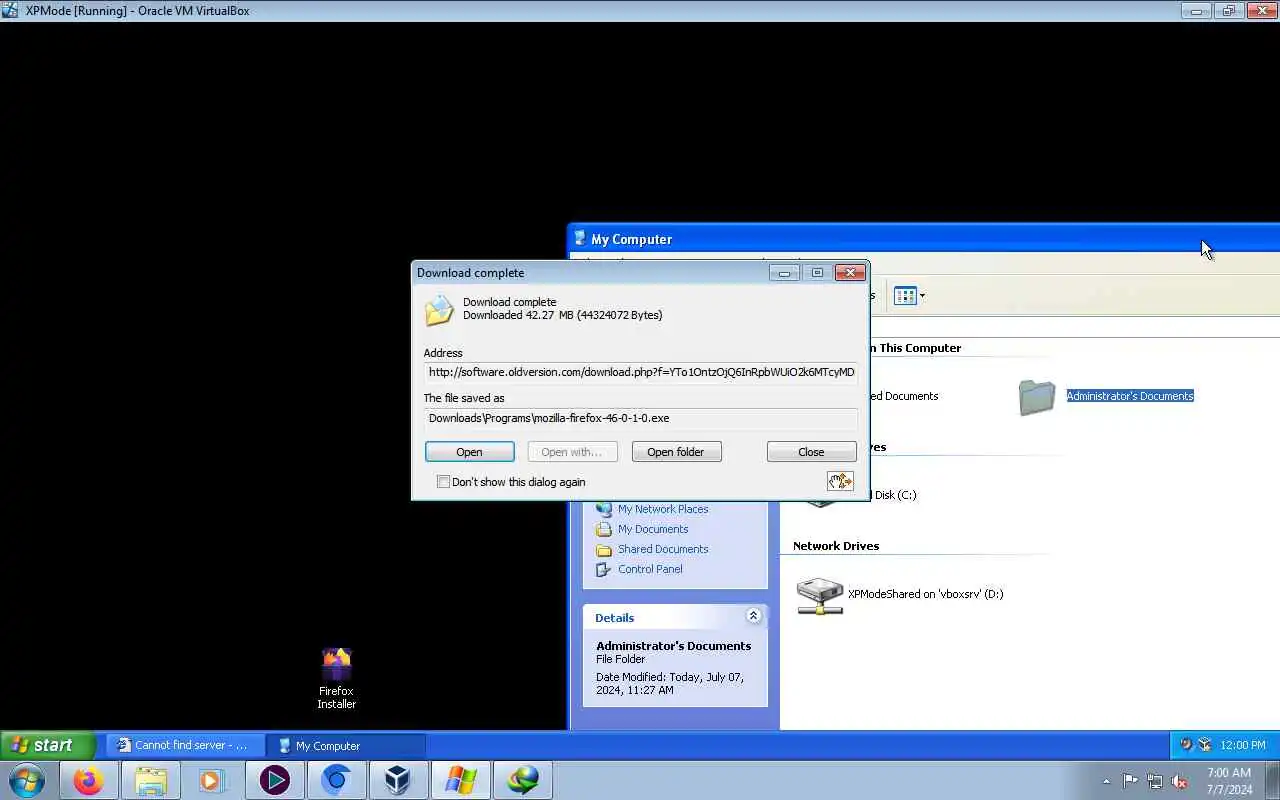Launch Firefox from the Windows 7 taskbar
Viewport: 1280px width, 800px height.
click(88, 780)
